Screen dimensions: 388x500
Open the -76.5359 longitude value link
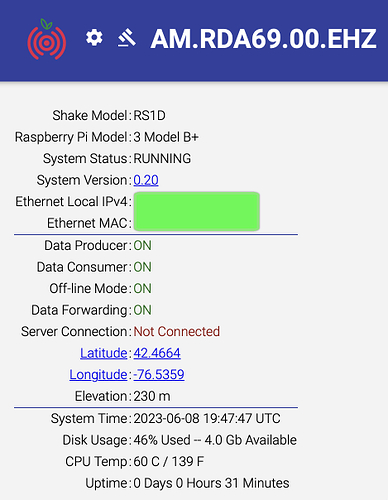[x=159, y=375]
